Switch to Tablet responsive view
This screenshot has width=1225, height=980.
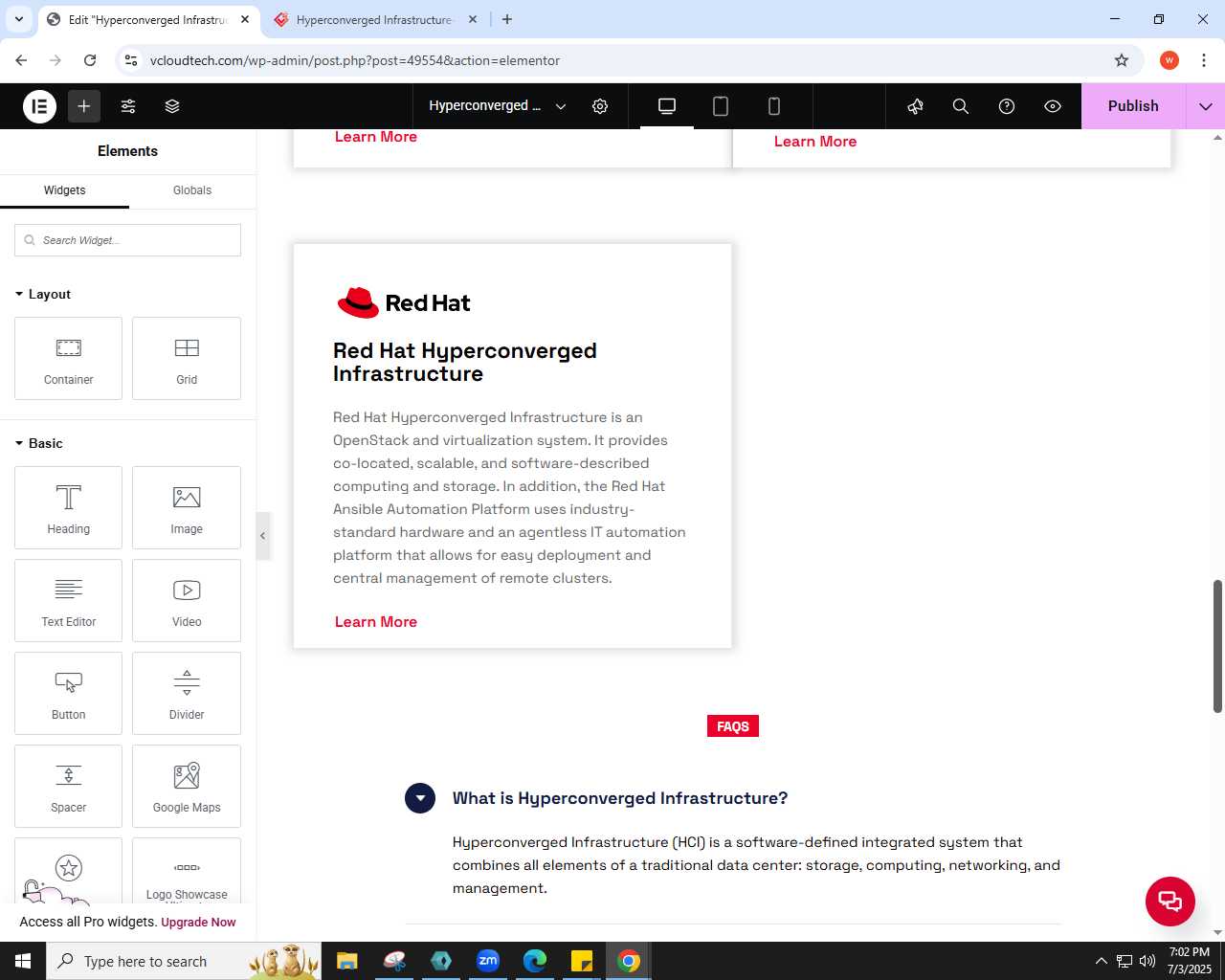721,106
